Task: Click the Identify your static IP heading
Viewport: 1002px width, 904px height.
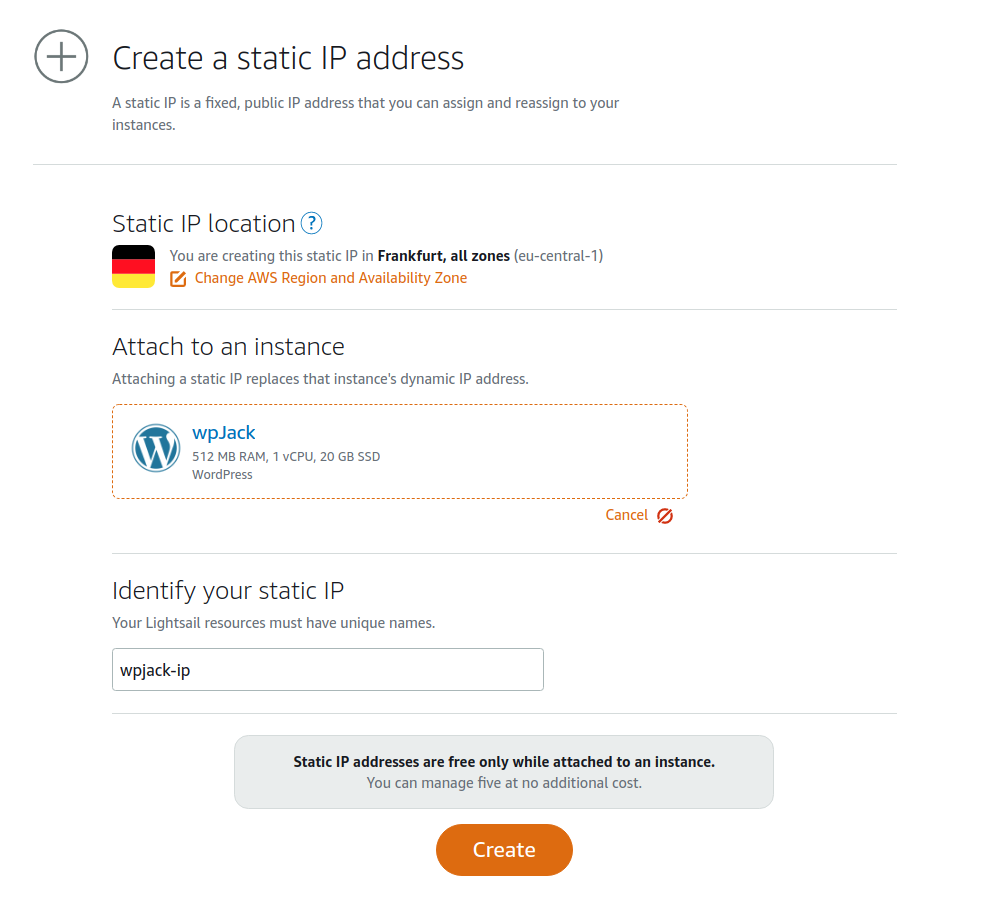Action: pyautogui.click(x=228, y=590)
